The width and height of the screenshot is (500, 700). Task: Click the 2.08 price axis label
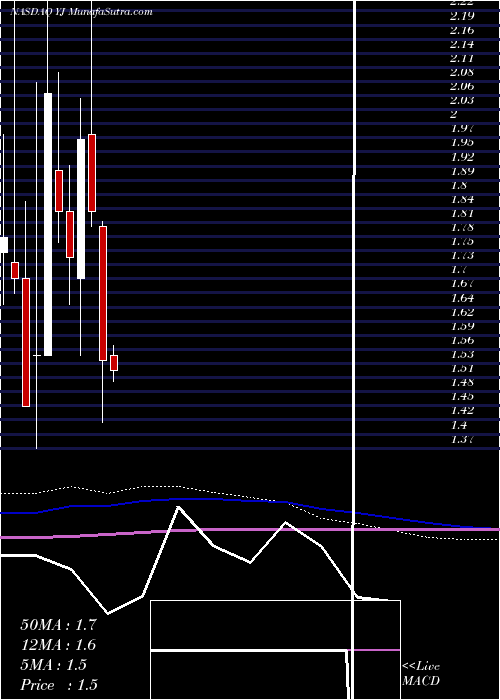coord(462,72)
